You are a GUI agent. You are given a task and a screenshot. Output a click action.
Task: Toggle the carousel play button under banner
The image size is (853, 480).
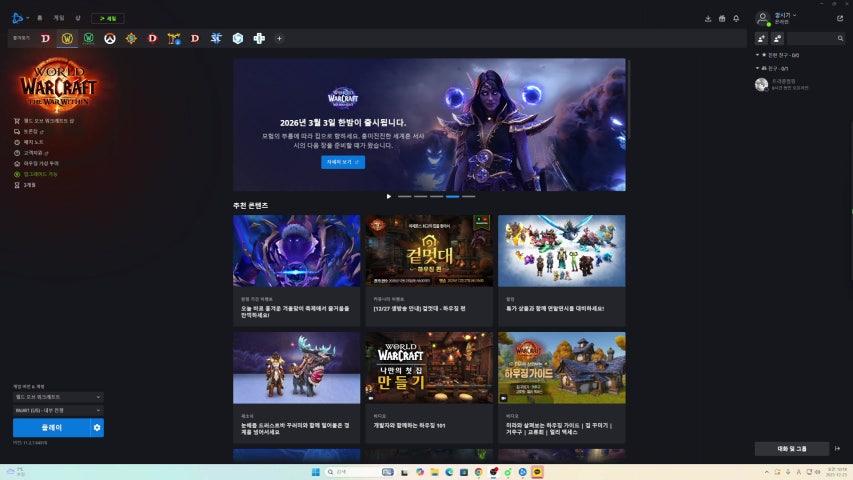coord(389,196)
